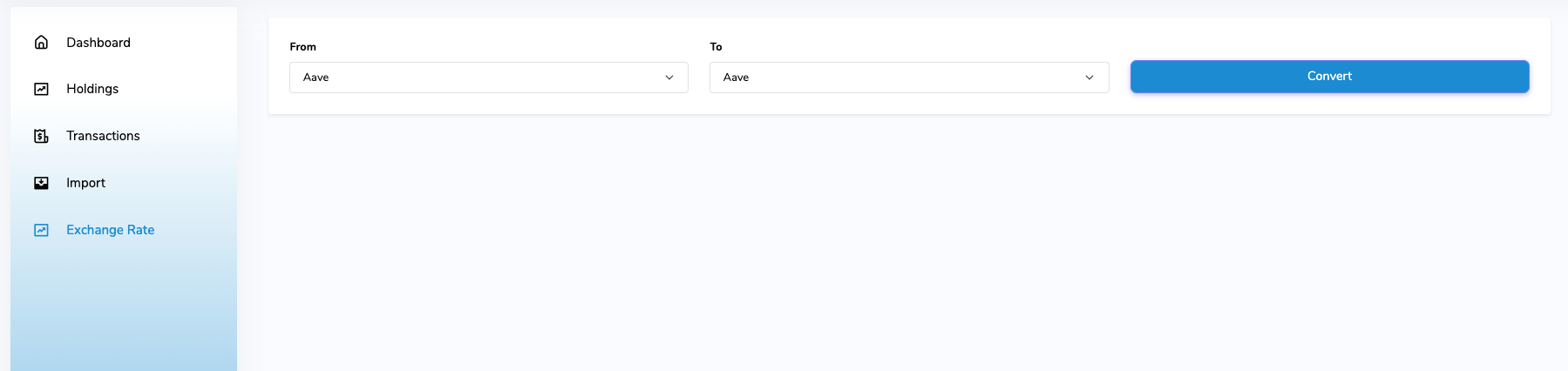The image size is (1568, 371).
Task: Open the Dashboard page from sidebar
Action: (98, 43)
